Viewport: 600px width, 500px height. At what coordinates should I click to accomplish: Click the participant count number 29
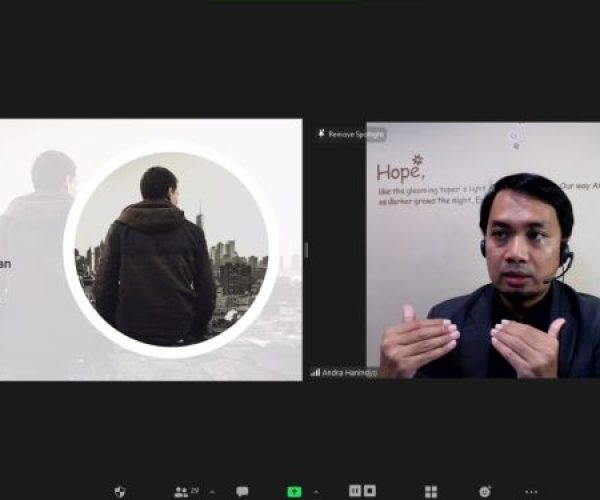(x=195, y=490)
